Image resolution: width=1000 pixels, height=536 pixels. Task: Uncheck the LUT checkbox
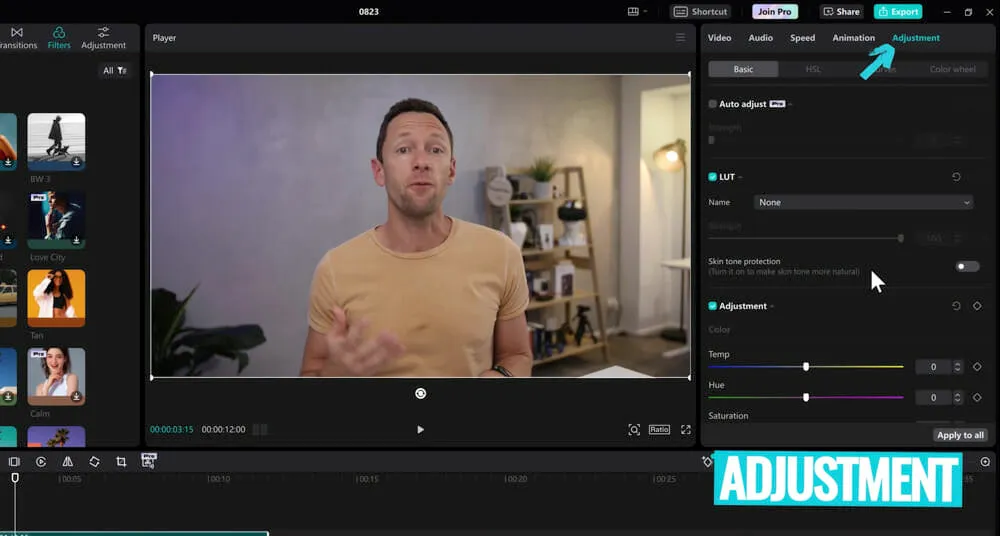pyautogui.click(x=713, y=177)
